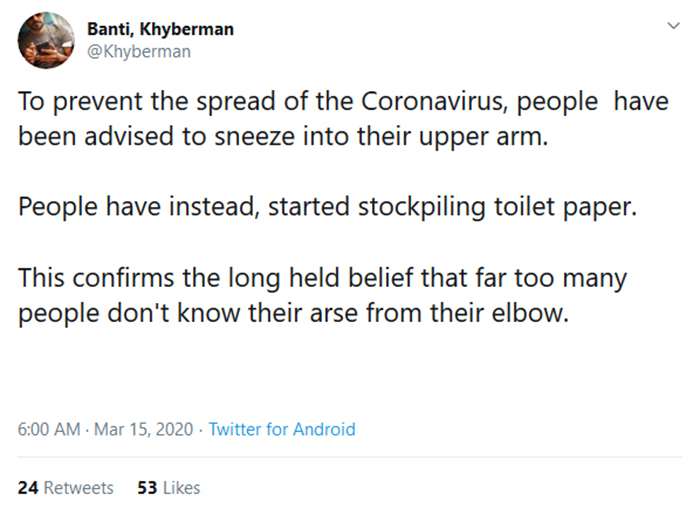Visit the @Khyberman handle link
Screen dimensions: 700x515
point(139,52)
